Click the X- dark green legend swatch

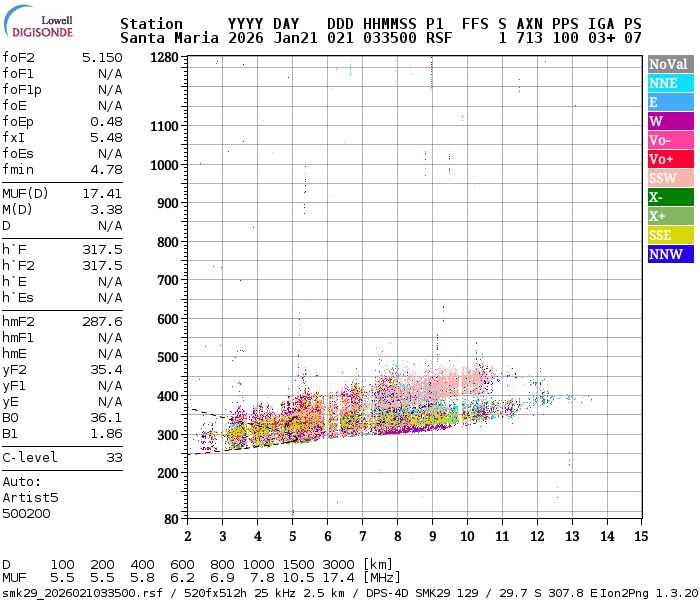click(x=671, y=197)
